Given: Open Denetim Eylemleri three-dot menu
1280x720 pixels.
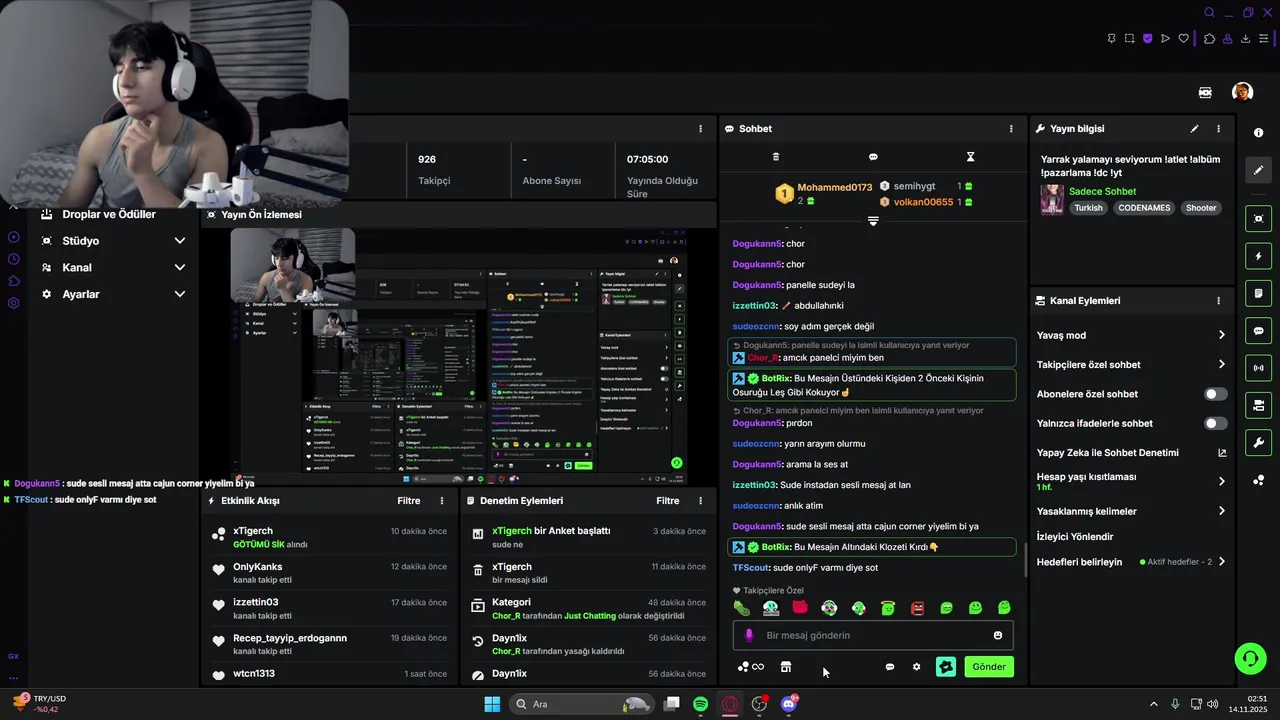Looking at the screenshot, I should click(700, 501).
